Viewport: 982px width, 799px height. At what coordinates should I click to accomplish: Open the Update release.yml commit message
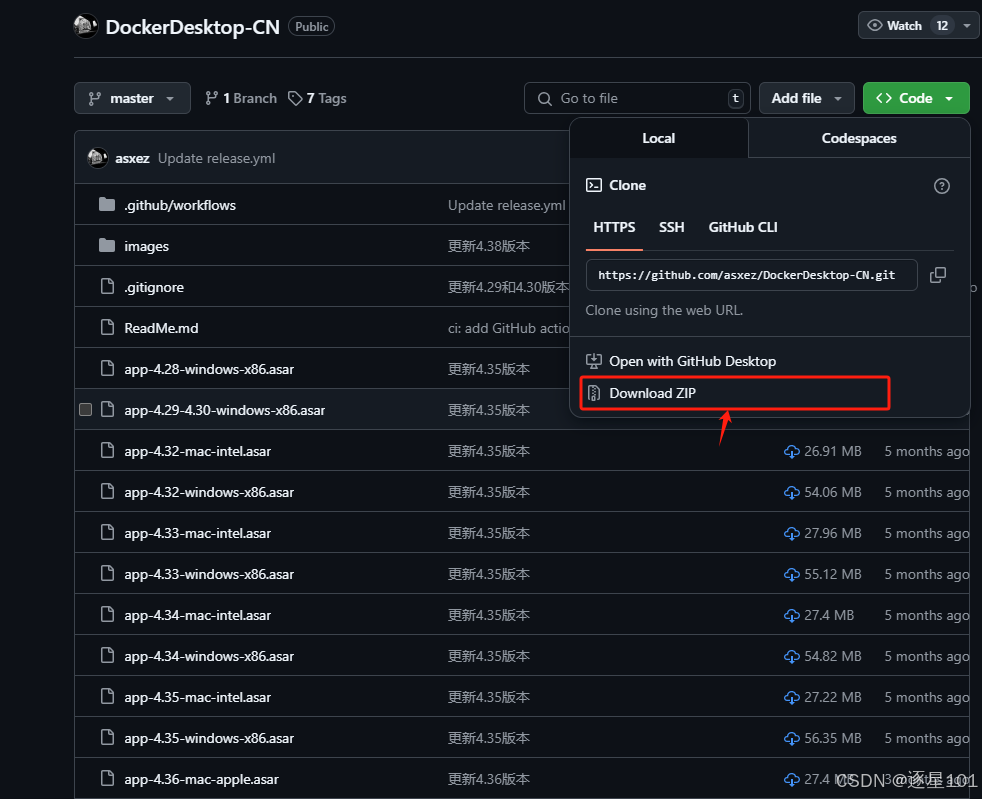(216, 158)
